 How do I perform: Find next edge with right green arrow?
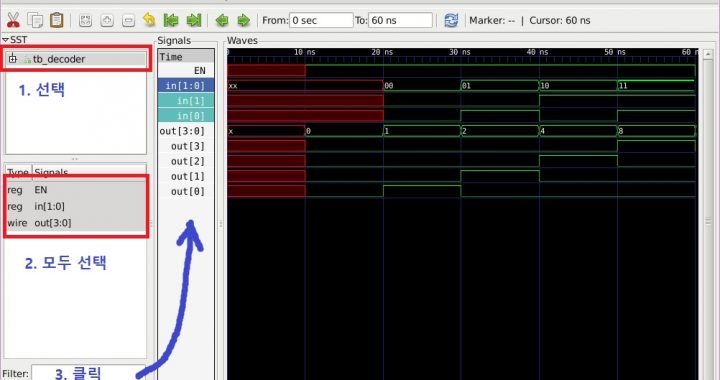pos(243,20)
